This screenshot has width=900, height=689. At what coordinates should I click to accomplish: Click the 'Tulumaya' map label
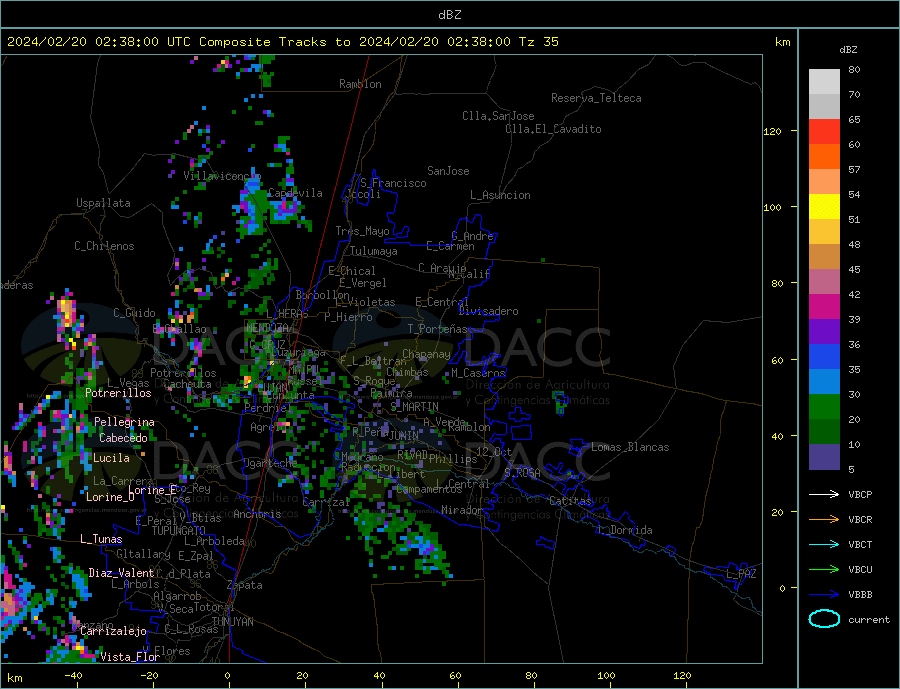[x=374, y=251]
